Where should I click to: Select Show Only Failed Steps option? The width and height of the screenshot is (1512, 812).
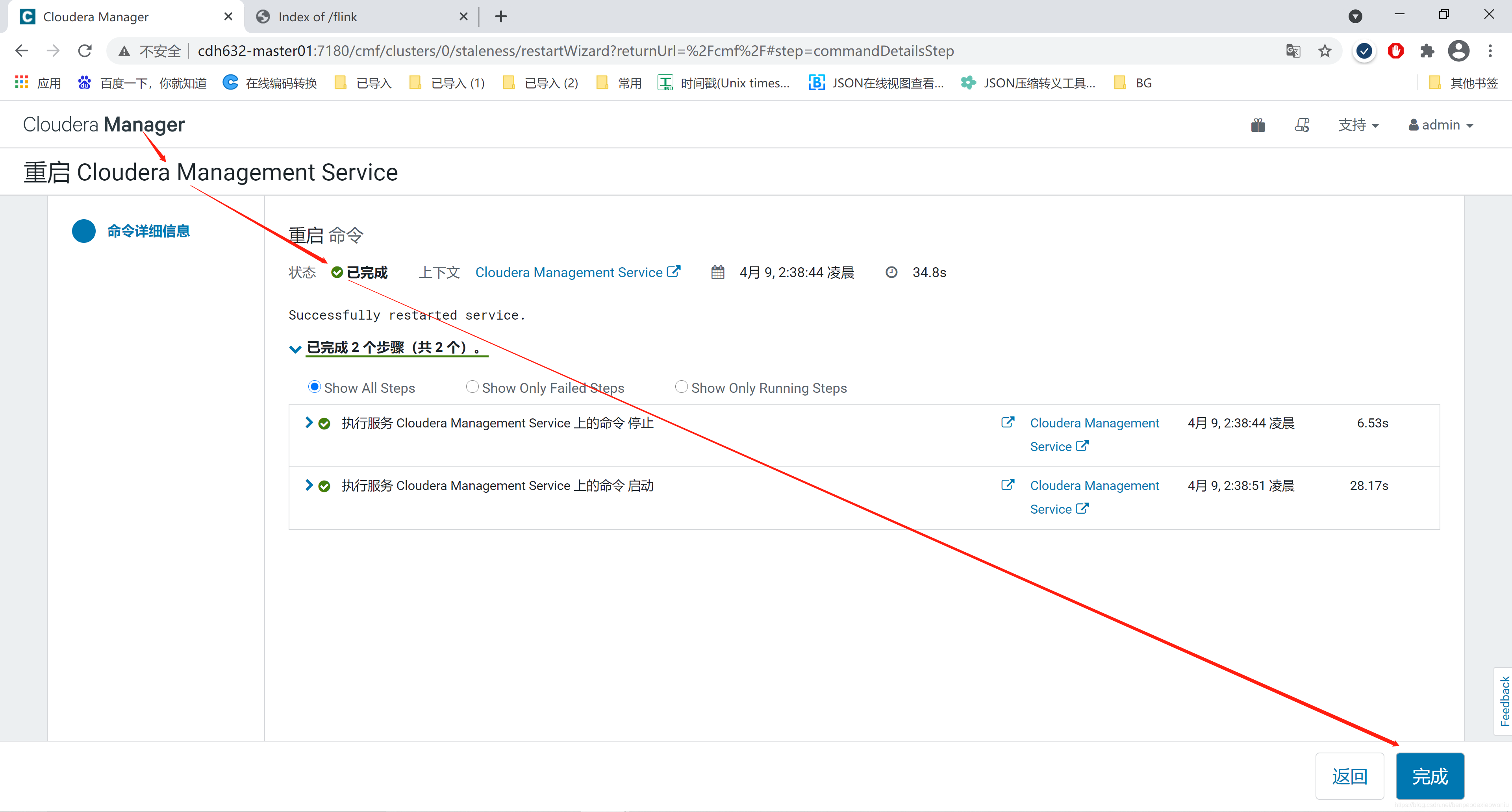click(x=472, y=387)
